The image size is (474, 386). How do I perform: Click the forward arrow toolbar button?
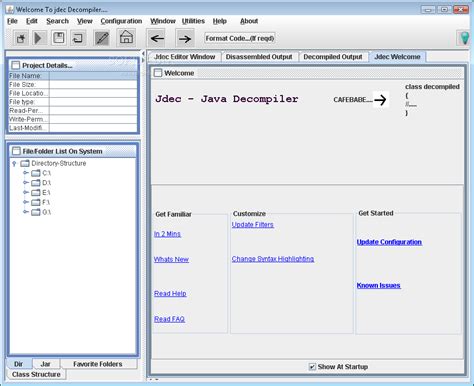point(185,38)
